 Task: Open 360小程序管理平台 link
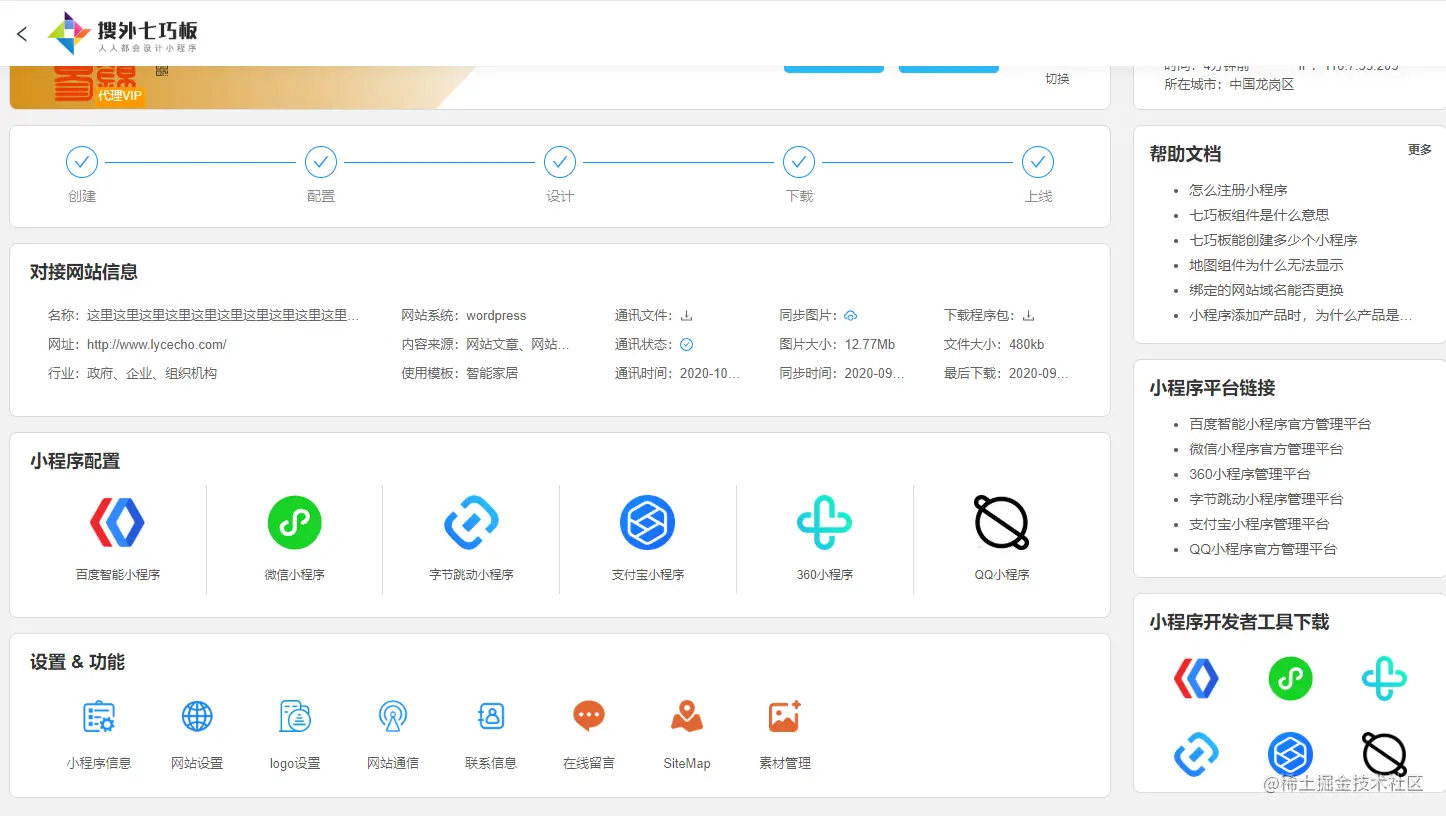click(1249, 474)
